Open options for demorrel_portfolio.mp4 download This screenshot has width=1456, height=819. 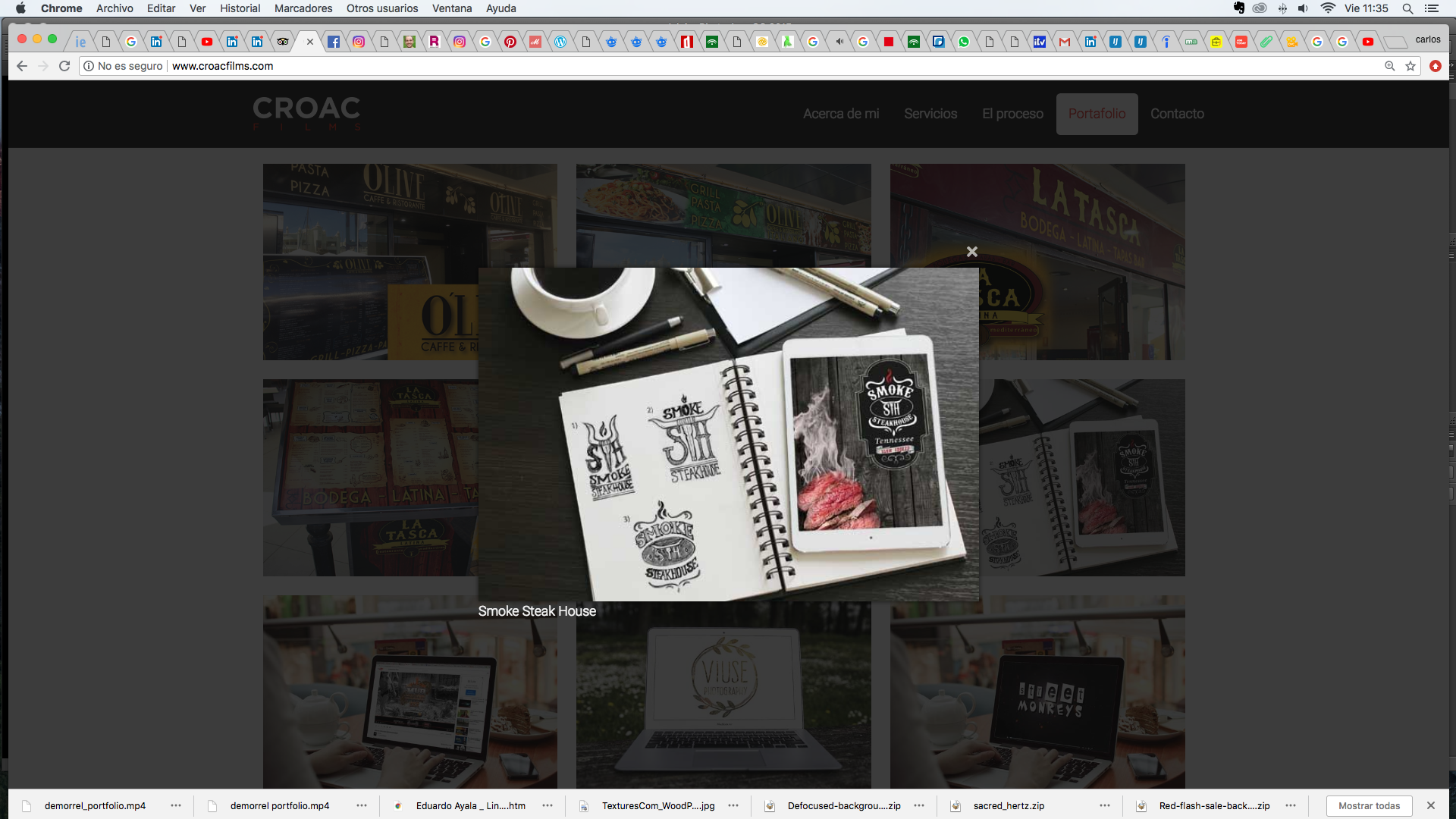click(176, 806)
